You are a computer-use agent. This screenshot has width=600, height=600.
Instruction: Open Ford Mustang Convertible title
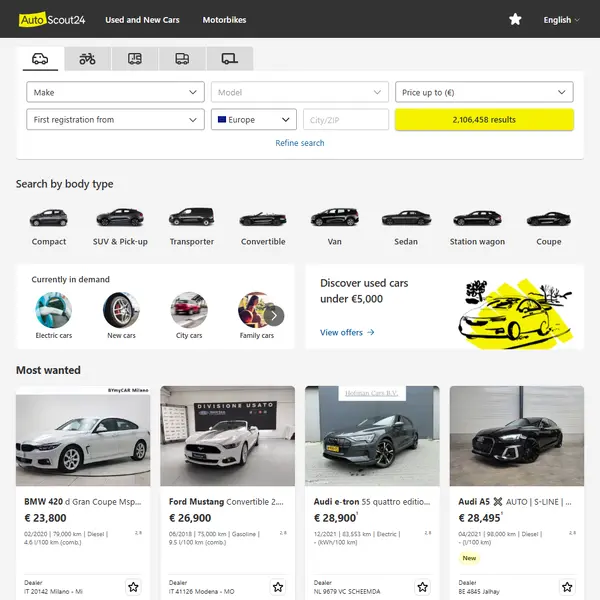coord(226,502)
